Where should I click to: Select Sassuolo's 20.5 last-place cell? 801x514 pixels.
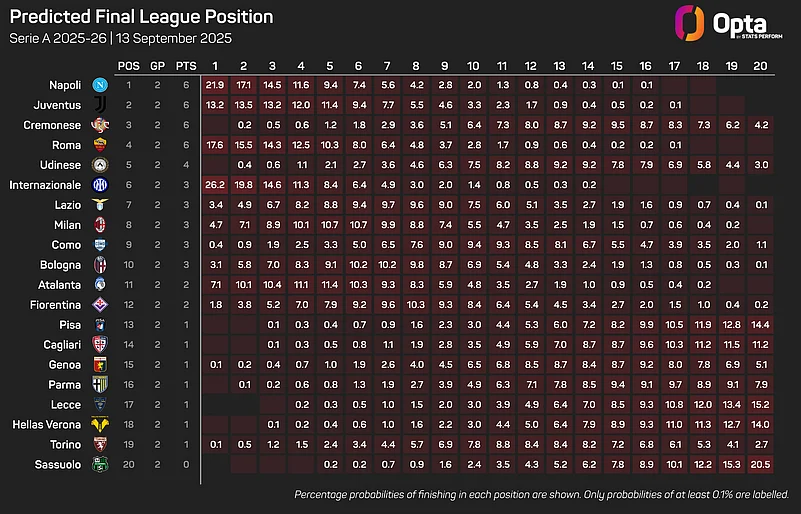point(760,464)
